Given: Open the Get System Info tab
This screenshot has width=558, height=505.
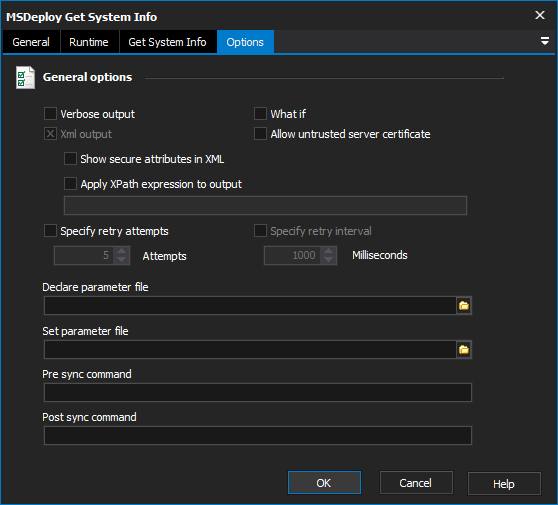Looking at the screenshot, I should click(x=168, y=42).
